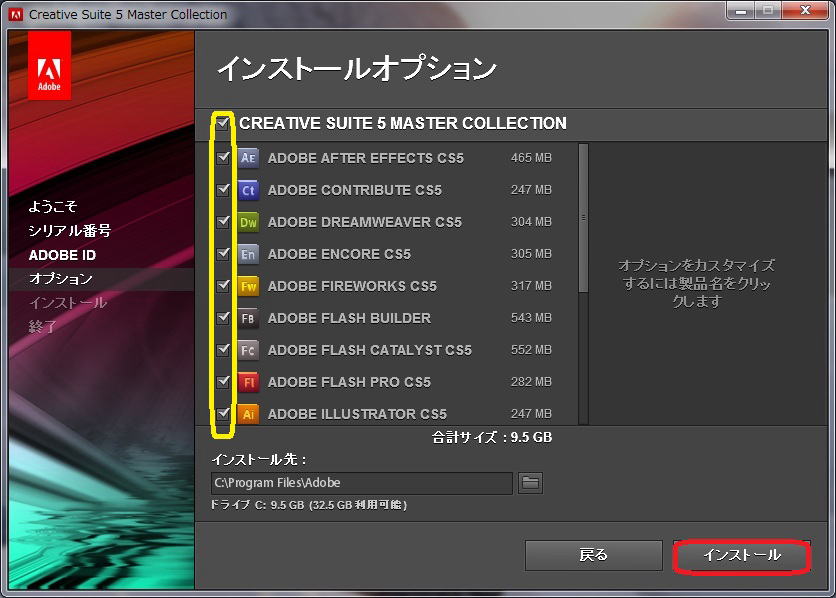Image resolution: width=836 pixels, height=598 pixels.
Task: Click the product list scrollbar thumb
Action: pyautogui.click(x=583, y=218)
